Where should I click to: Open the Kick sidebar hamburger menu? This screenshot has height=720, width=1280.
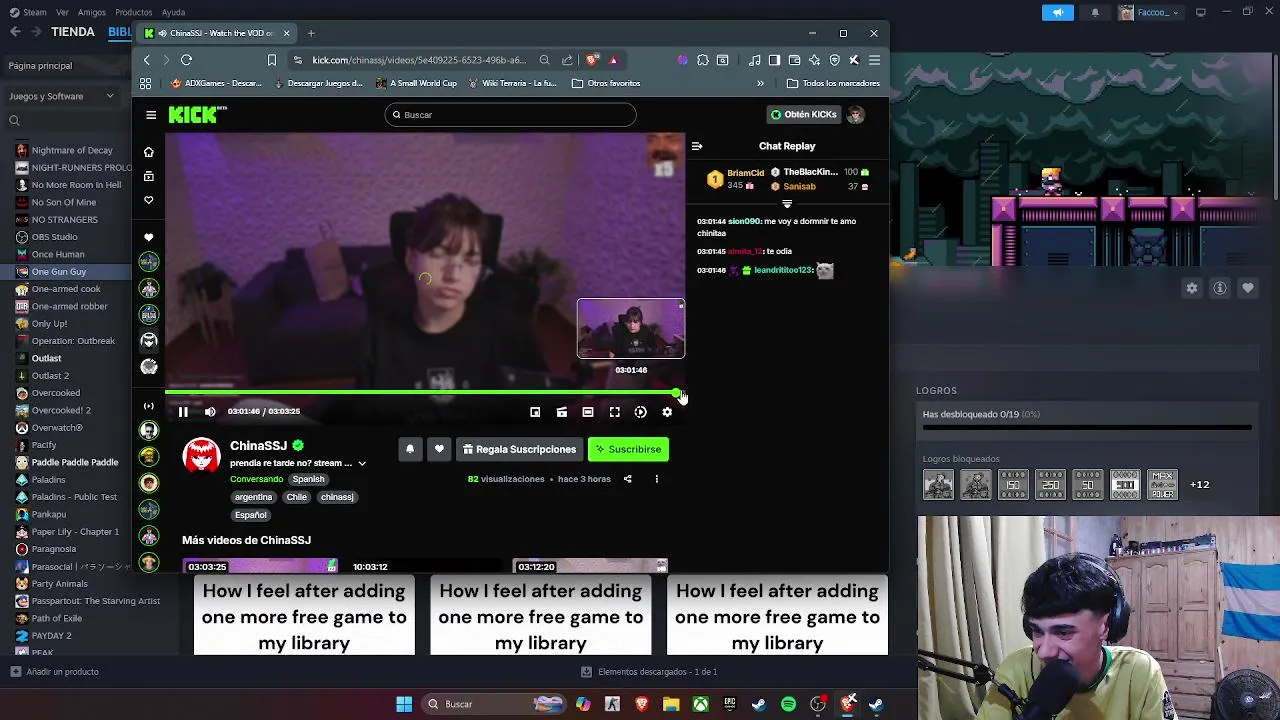(x=150, y=115)
